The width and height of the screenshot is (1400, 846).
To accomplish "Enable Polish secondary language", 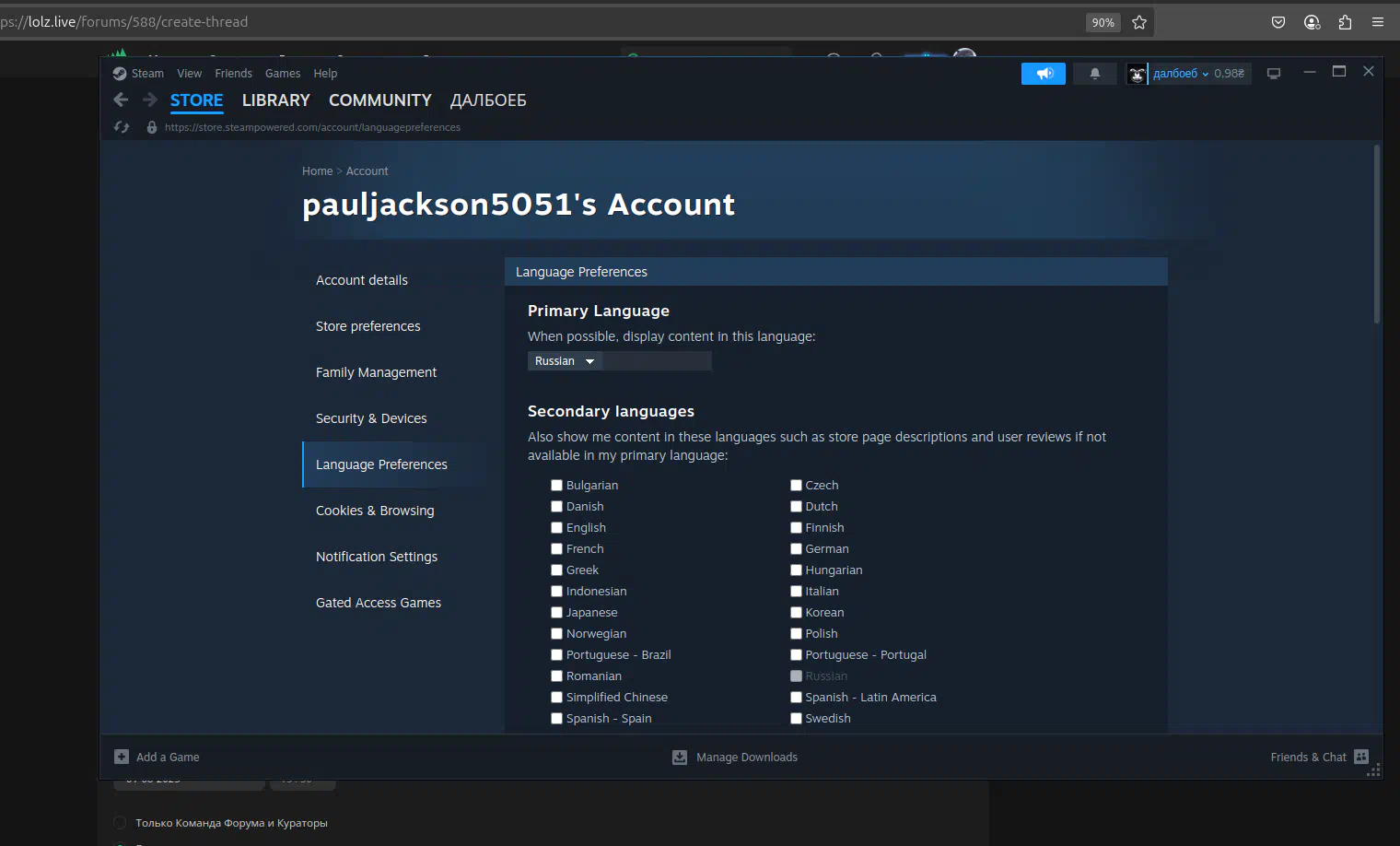I will [x=796, y=633].
